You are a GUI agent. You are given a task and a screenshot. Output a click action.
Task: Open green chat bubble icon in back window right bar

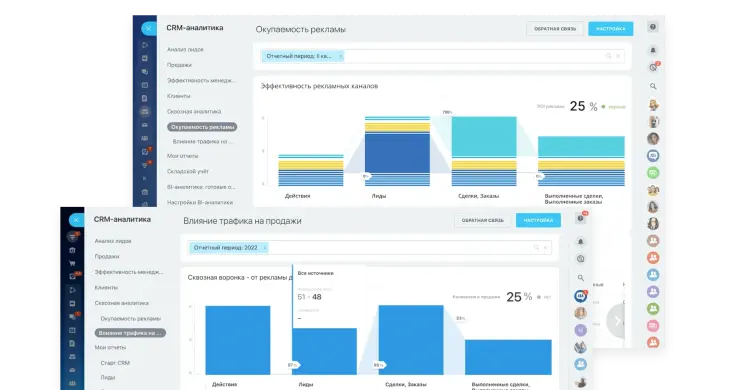tap(653, 172)
